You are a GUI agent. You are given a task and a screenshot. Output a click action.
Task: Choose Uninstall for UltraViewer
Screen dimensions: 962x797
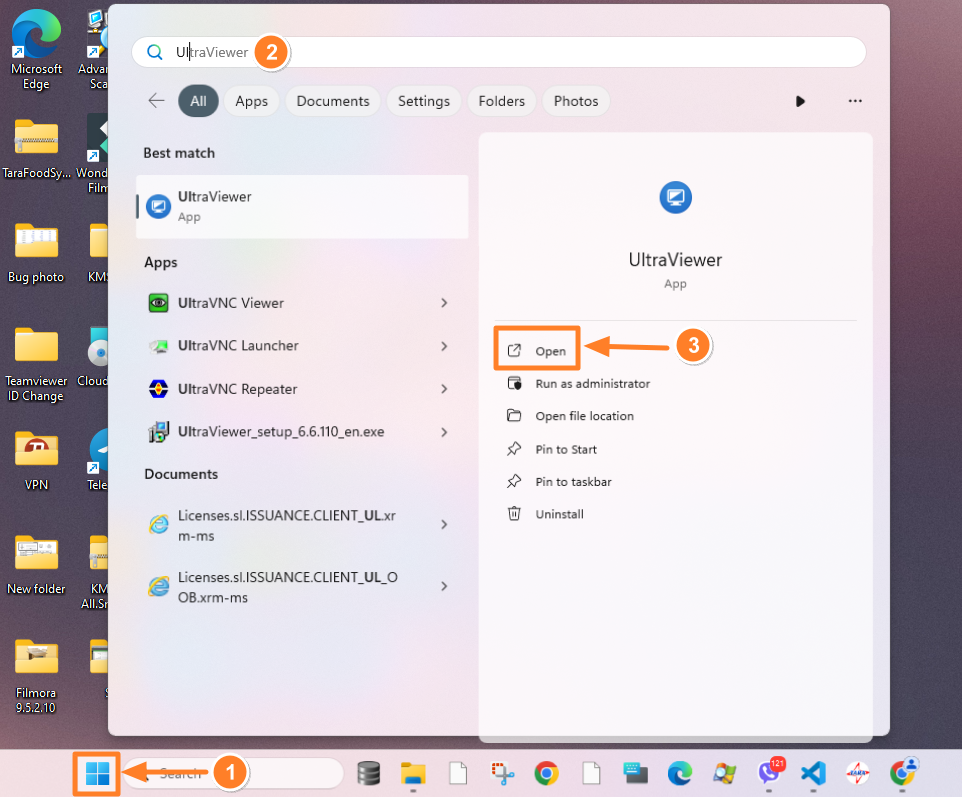tap(545, 514)
